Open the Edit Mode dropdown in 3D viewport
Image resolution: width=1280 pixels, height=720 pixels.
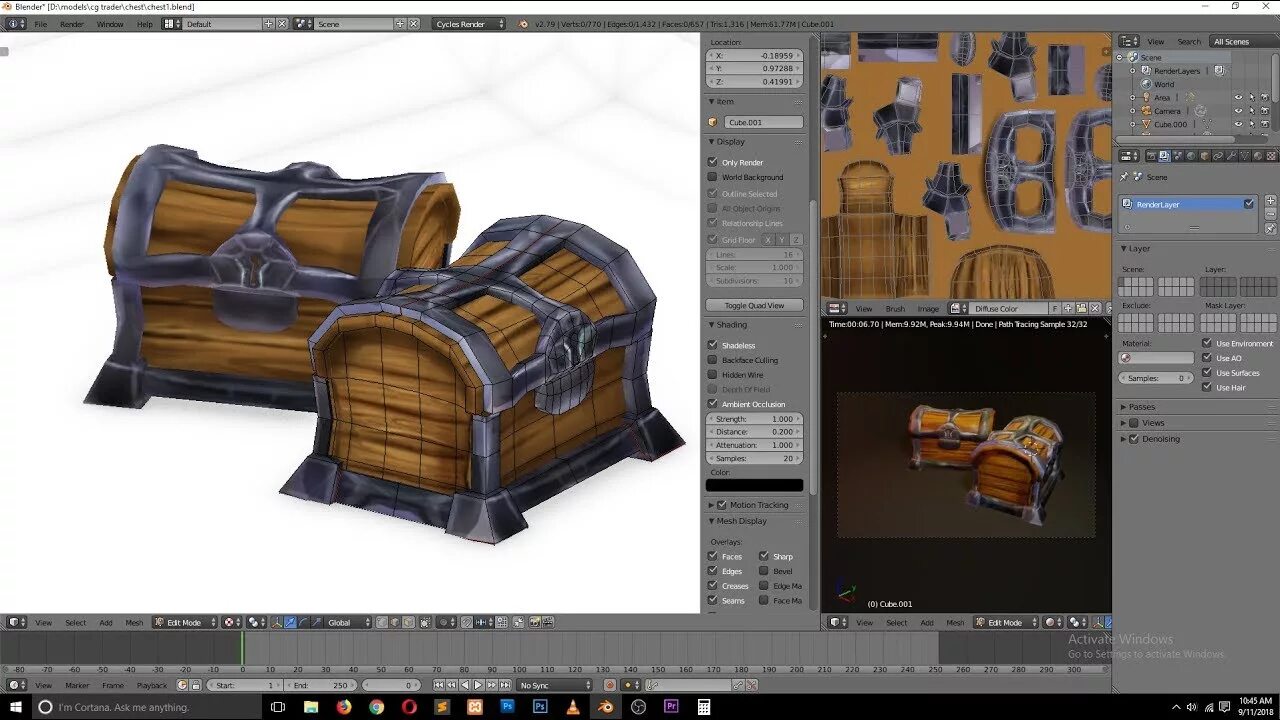click(185, 622)
